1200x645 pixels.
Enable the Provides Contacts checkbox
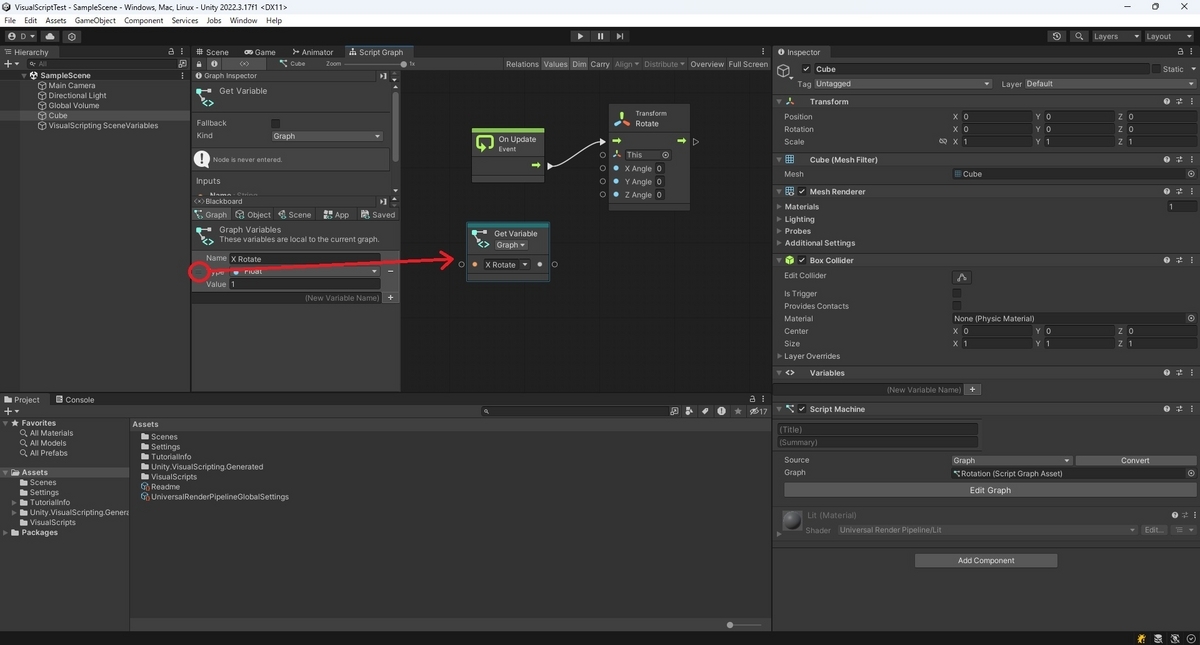[957, 306]
